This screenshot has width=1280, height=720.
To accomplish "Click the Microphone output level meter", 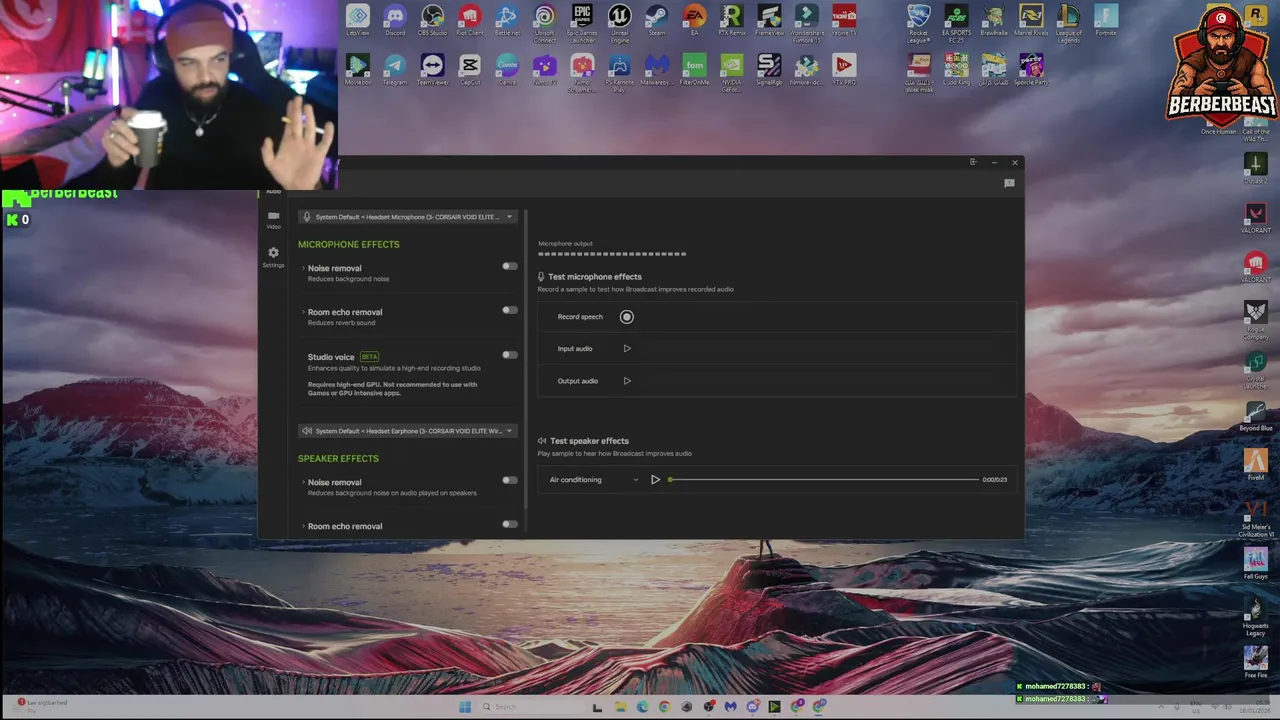I will pyautogui.click(x=612, y=254).
